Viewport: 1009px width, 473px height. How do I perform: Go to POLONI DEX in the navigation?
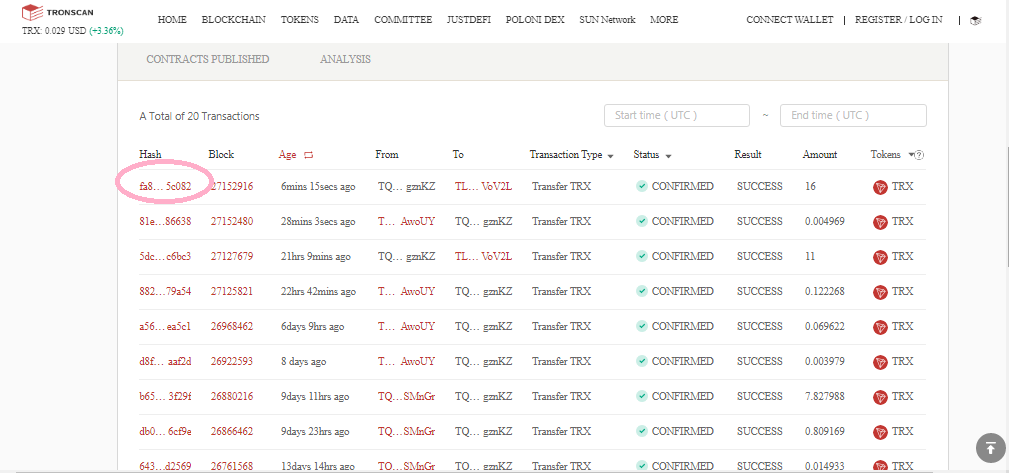[x=535, y=20]
